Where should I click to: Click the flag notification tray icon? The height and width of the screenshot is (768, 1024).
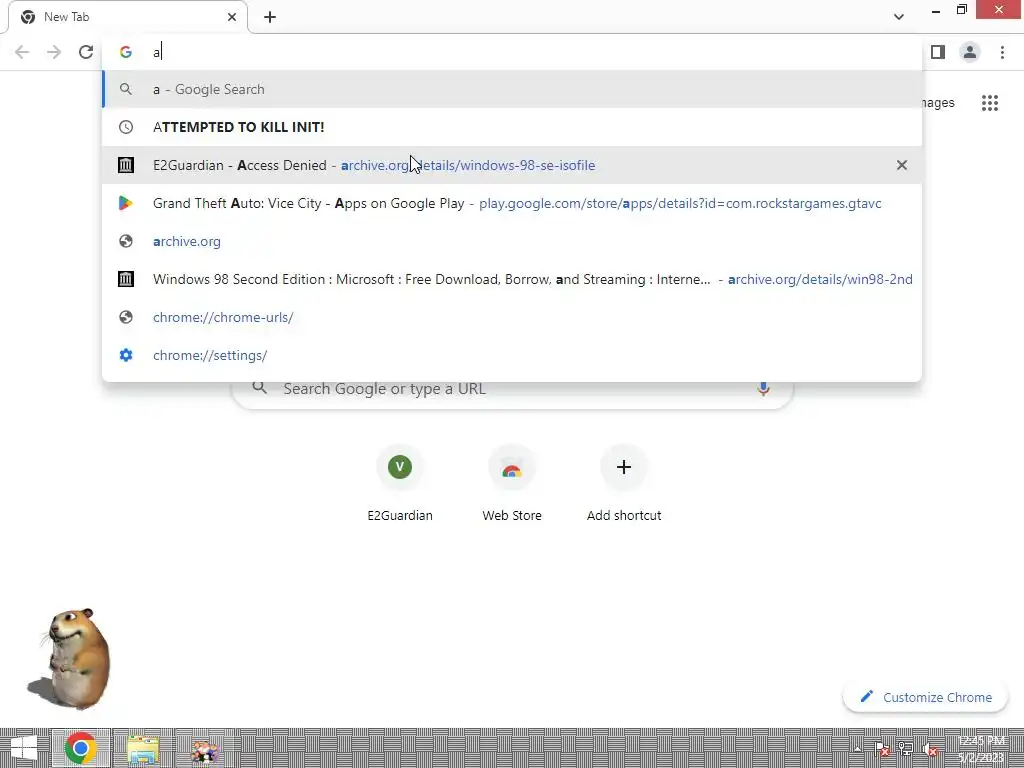click(x=881, y=749)
